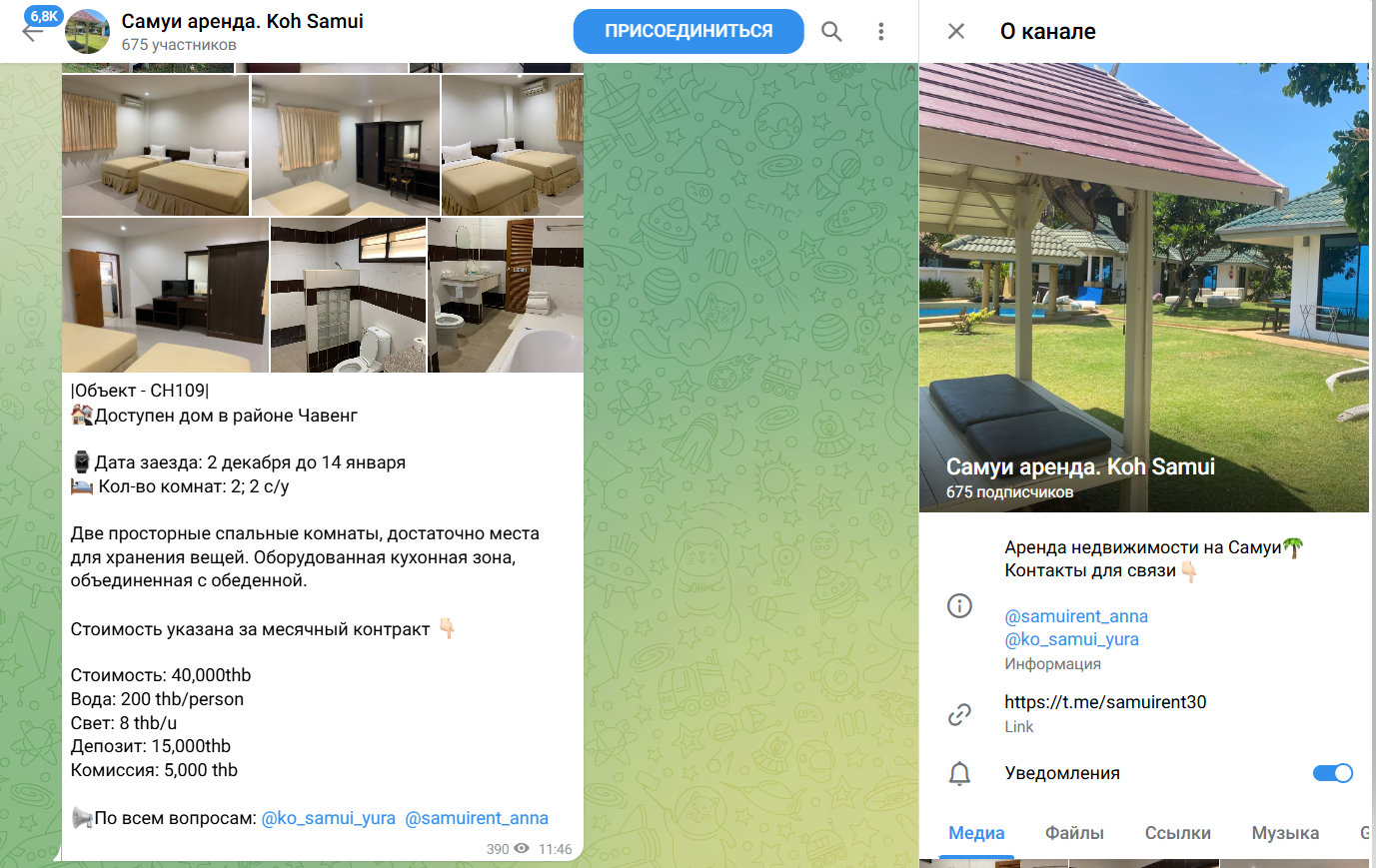Image resolution: width=1376 pixels, height=868 pixels.
Task: Open the large channel cover photo
Action: pyautogui.click(x=1143, y=288)
